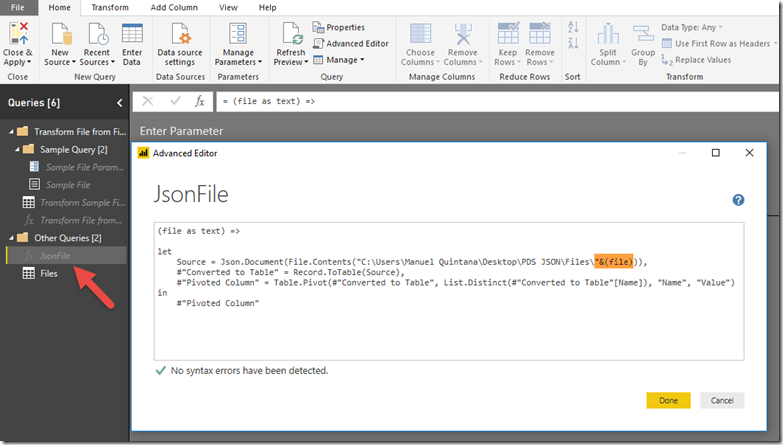The image size is (783, 445).
Task: Click the Group By icon
Action: tap(643, 34)
